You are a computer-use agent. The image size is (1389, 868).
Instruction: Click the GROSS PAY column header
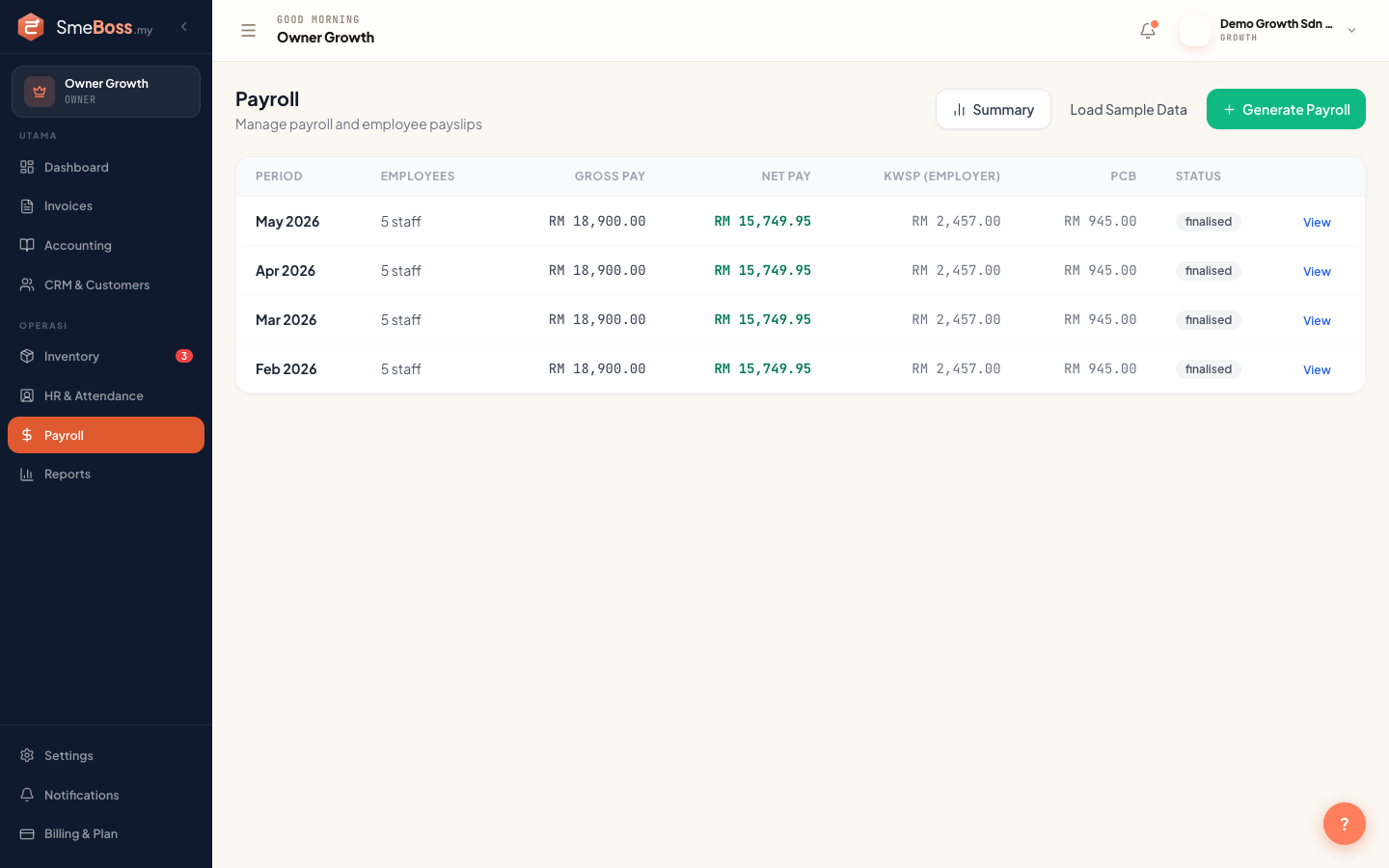pyautogui.click(x=610, y=176)
